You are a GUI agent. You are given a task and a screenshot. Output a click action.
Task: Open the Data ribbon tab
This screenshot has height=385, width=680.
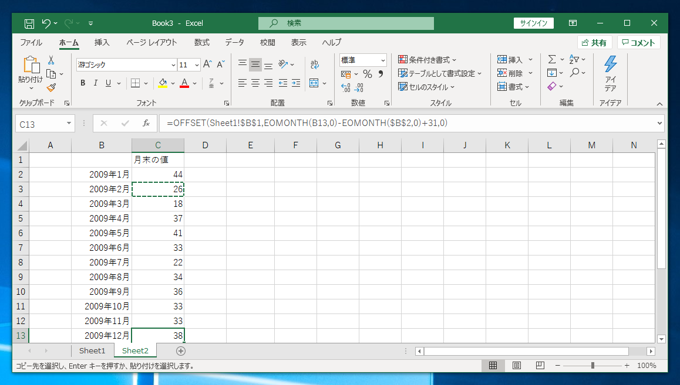(235, 42)
